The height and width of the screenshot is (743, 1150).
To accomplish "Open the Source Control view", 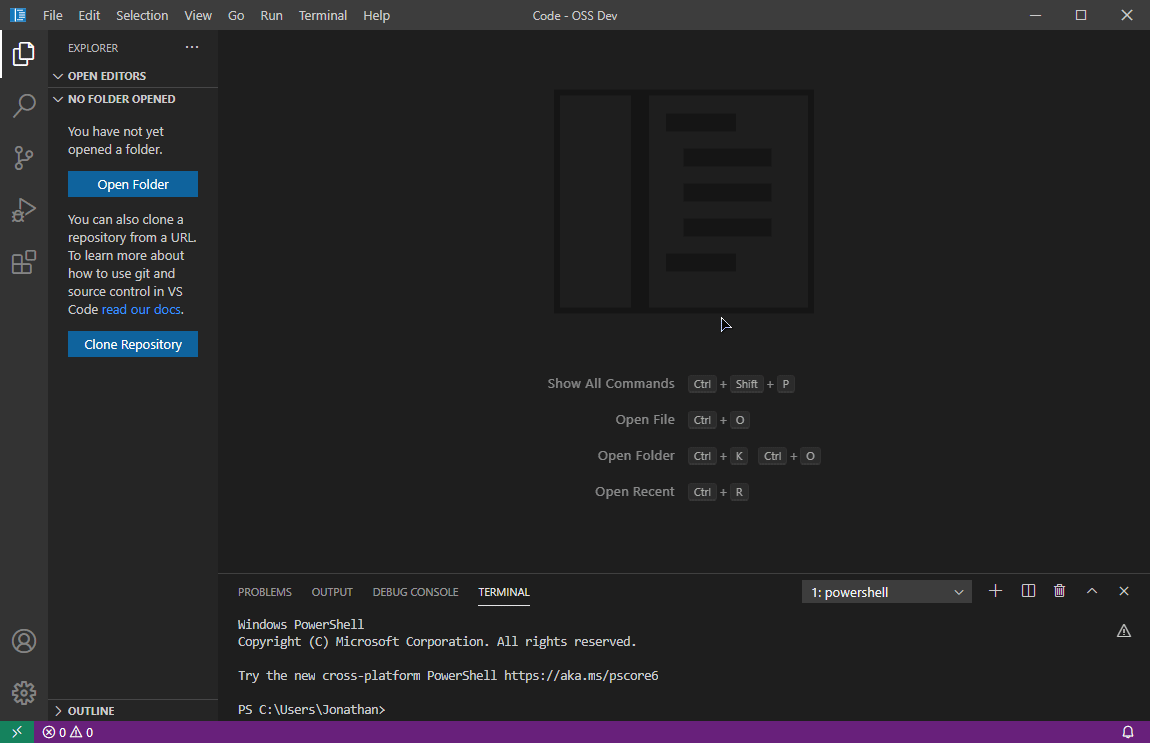I will [x=24, y=158].
